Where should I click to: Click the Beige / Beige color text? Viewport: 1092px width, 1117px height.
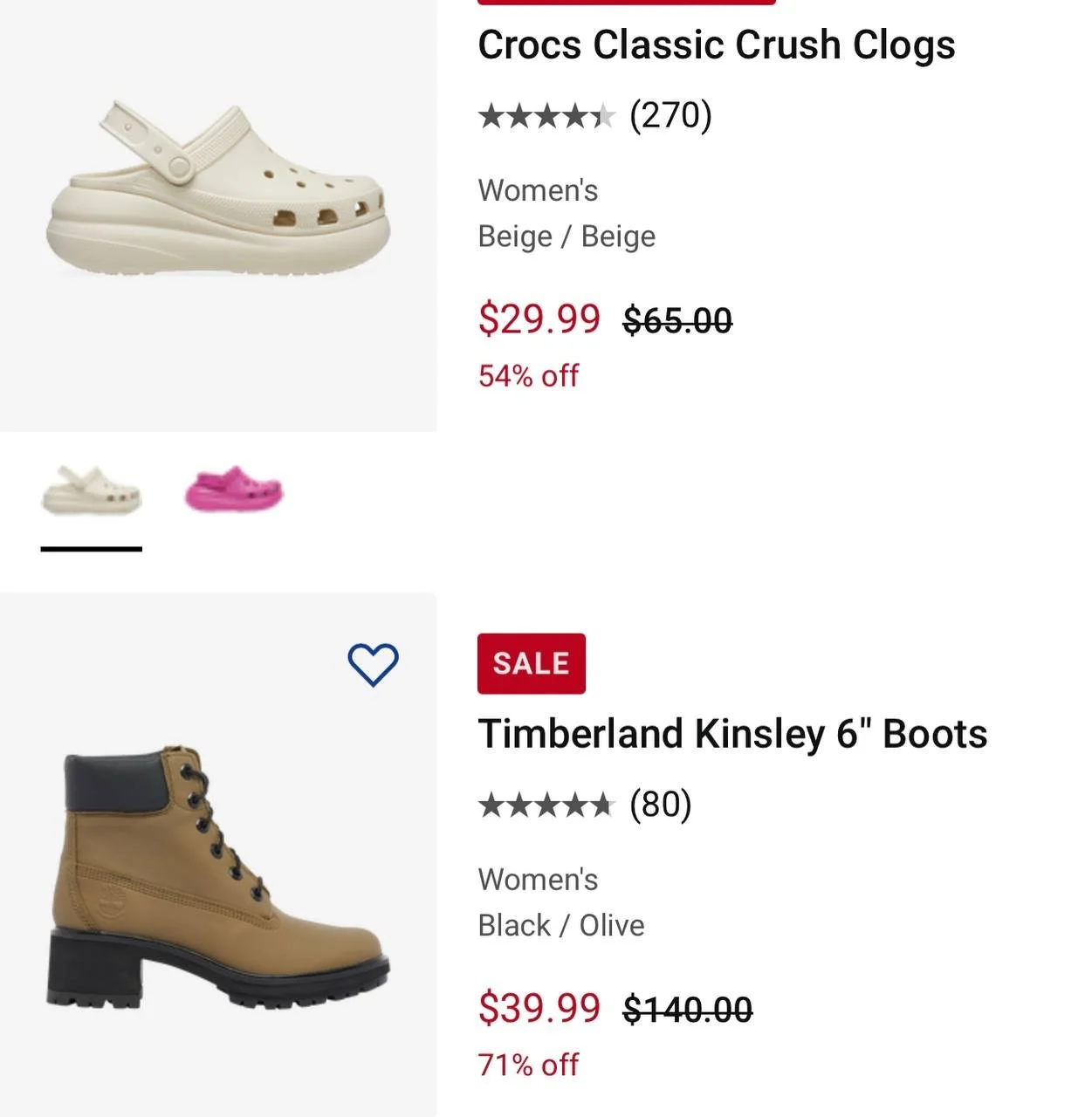[x=567, y=236]
